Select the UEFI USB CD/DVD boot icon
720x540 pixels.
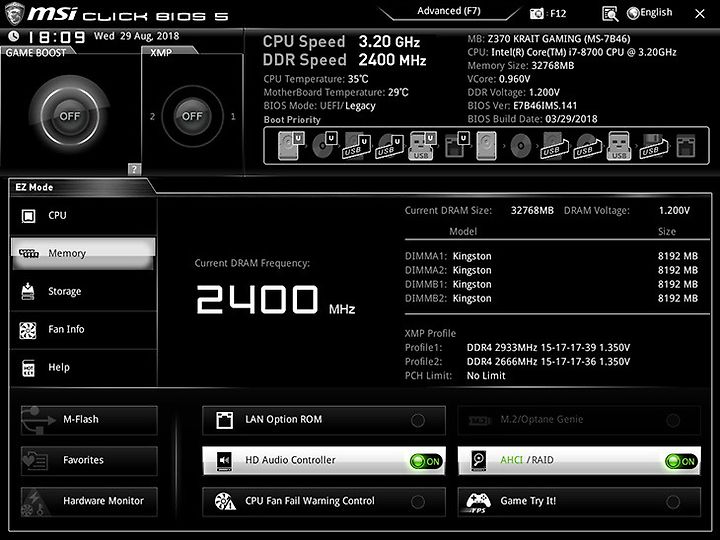tap(389, 146)
